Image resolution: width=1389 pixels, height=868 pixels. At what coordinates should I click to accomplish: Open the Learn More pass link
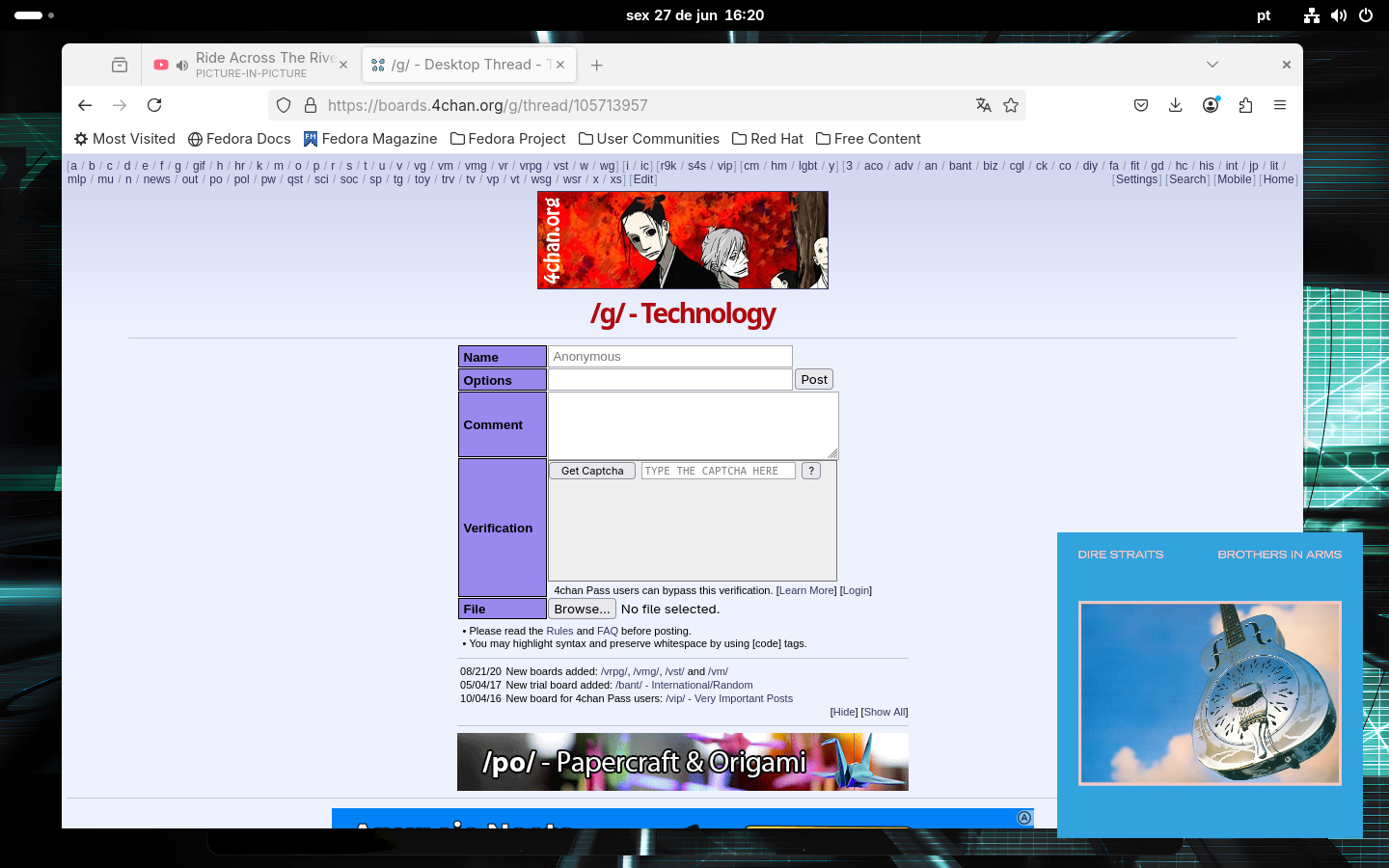[806, 590]
